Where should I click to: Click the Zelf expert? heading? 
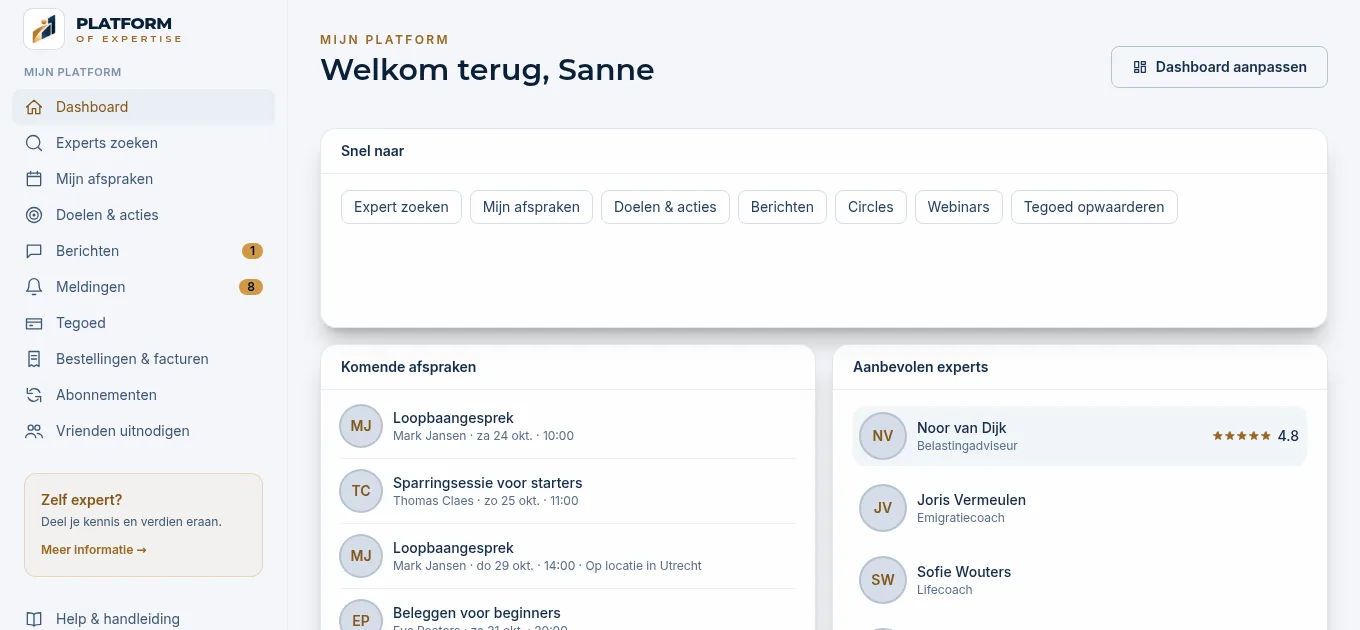tap(82, 500)
